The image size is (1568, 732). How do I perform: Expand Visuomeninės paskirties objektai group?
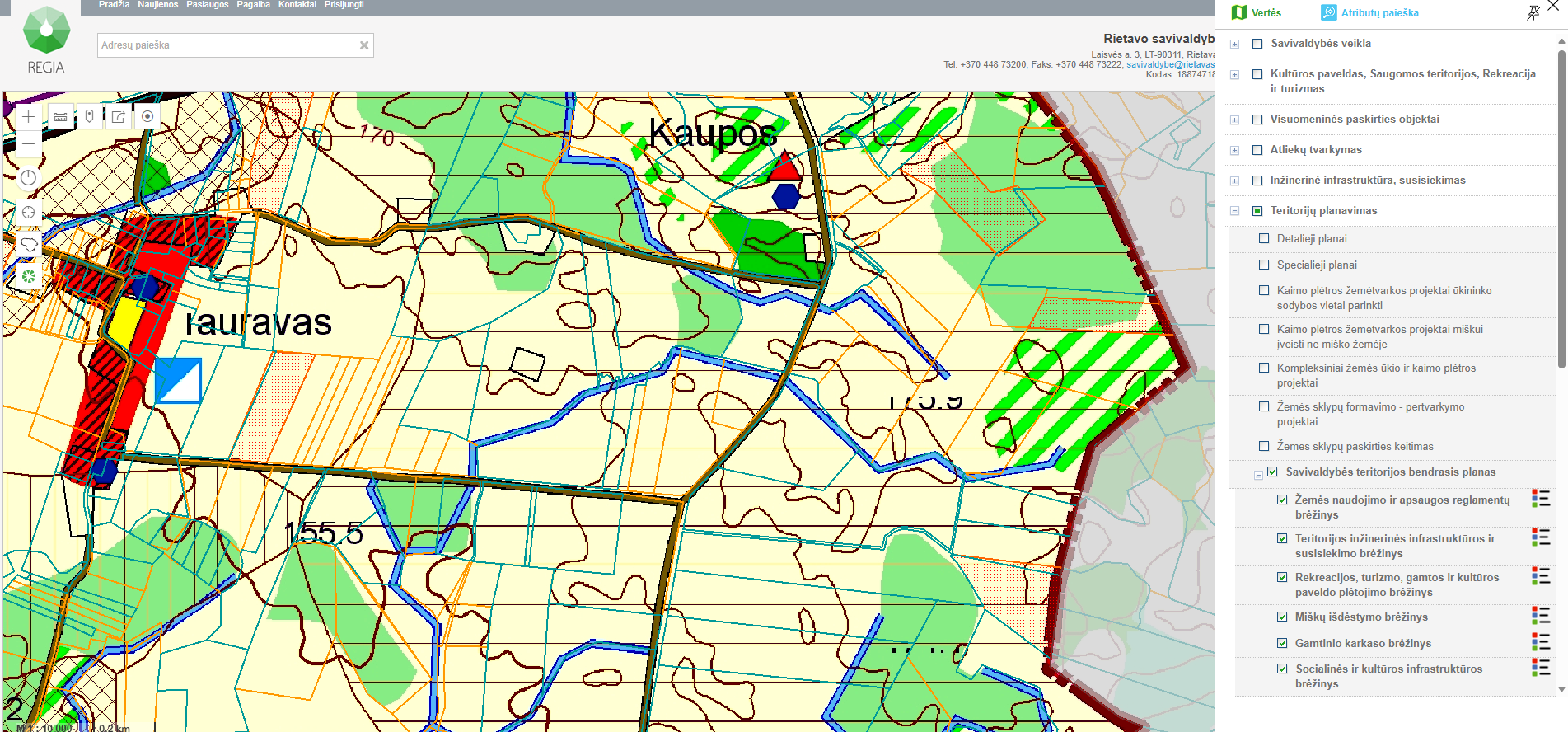pyautogui.click(x=1234, y=120)
